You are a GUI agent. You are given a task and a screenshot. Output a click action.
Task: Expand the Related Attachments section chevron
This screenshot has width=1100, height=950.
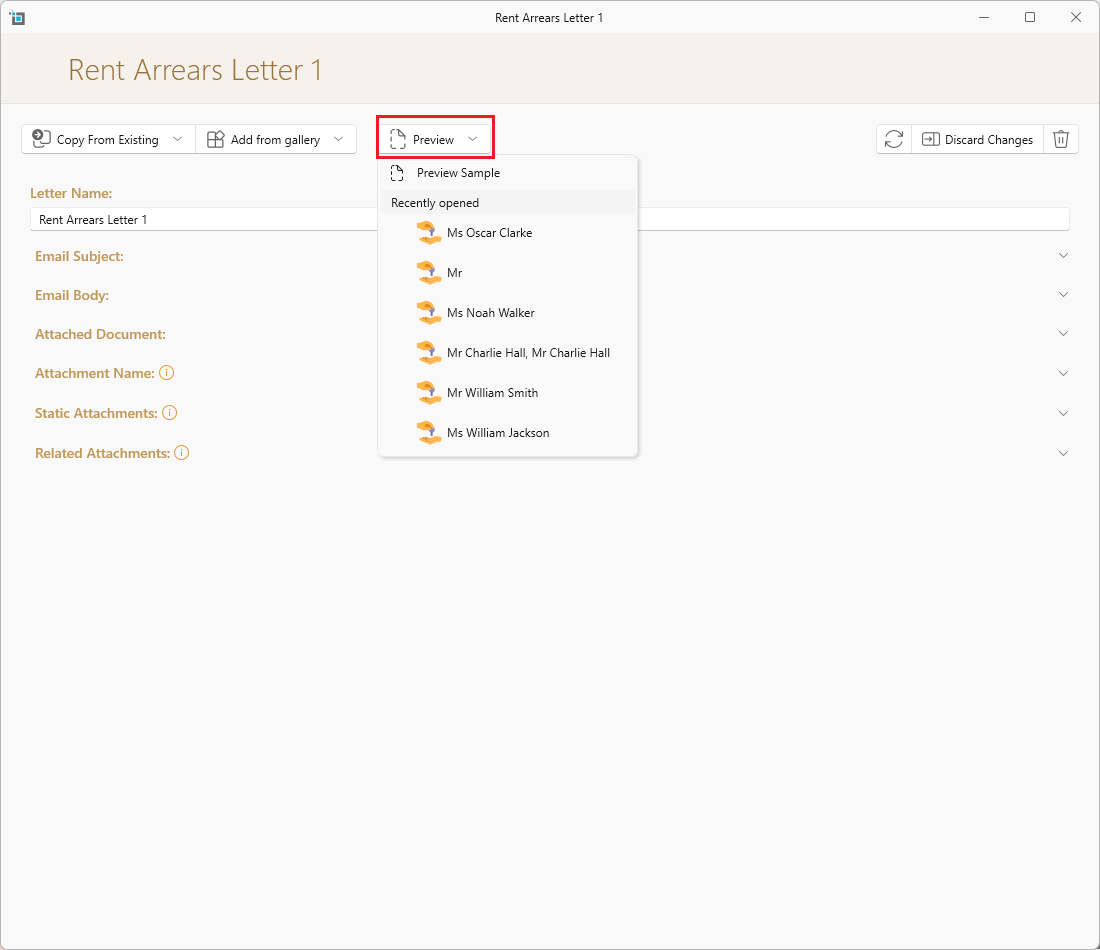click(1063, 453)
